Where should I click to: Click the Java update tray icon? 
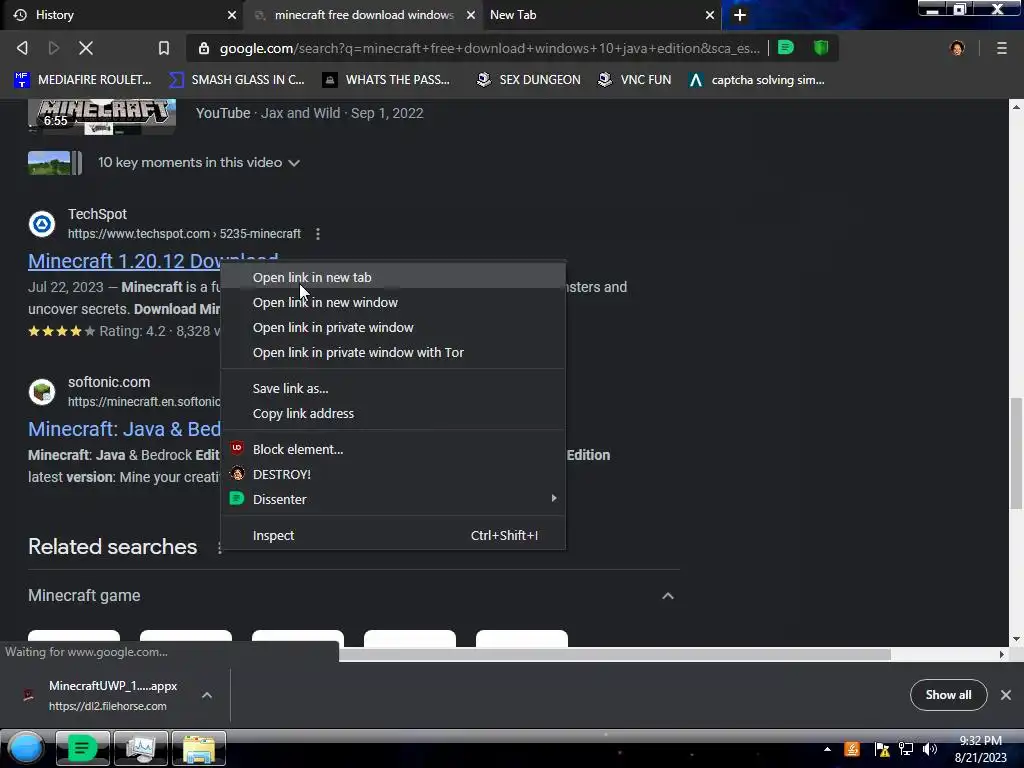[852, 749]
